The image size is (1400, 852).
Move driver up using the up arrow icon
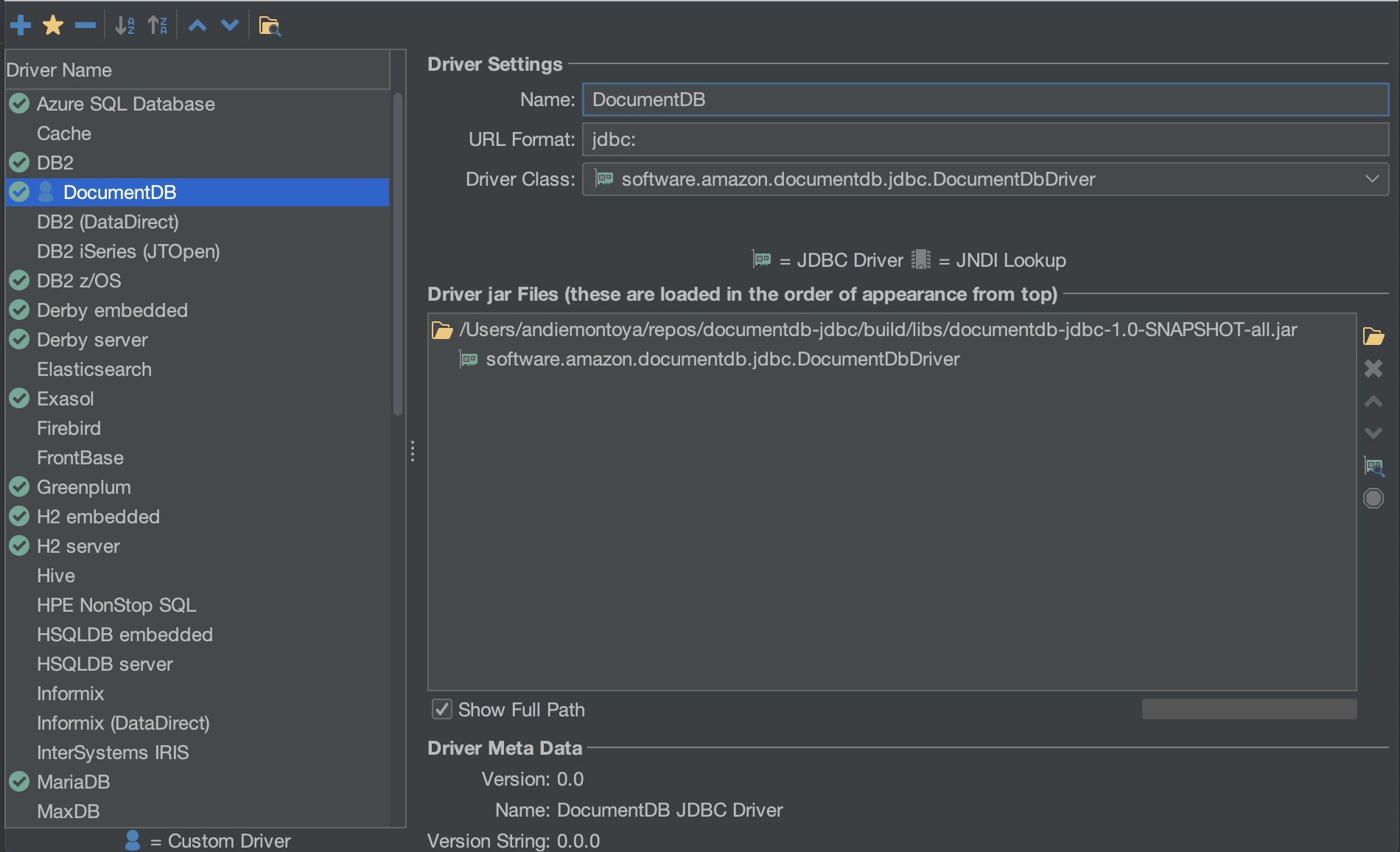[x=196, y=24]
